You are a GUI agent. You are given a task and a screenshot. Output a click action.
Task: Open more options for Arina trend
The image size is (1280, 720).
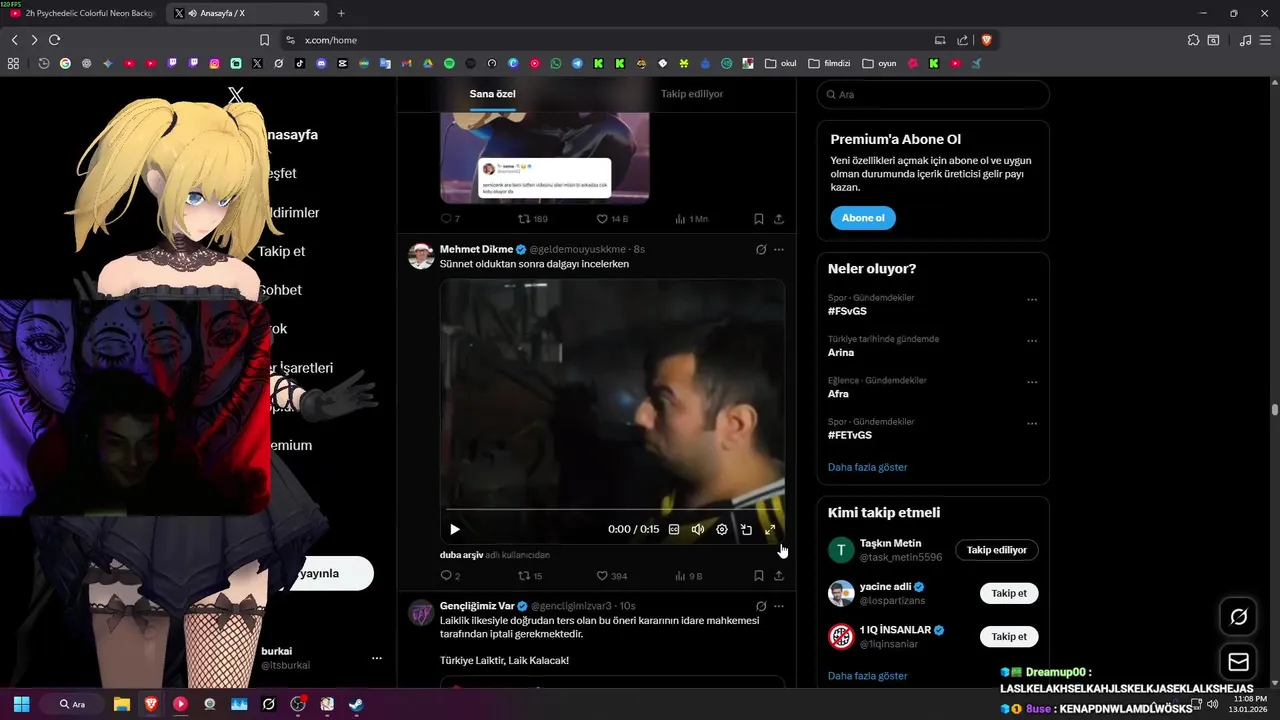(1032, 341)
